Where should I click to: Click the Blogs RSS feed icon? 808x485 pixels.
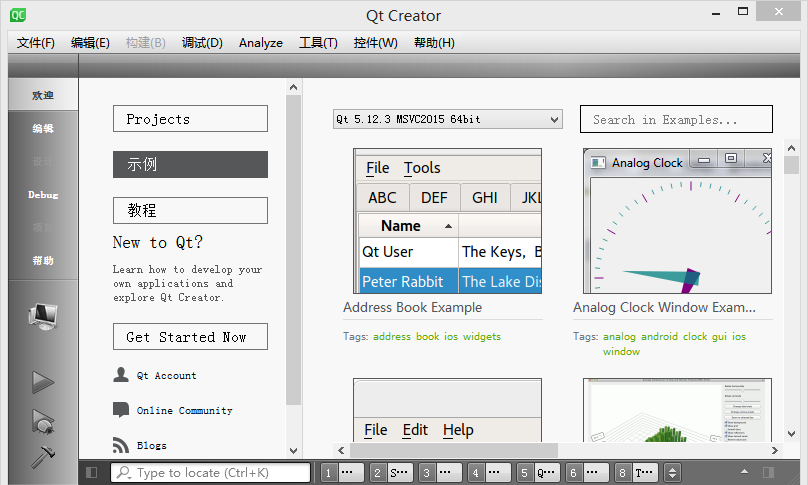[x=121, y=445]
